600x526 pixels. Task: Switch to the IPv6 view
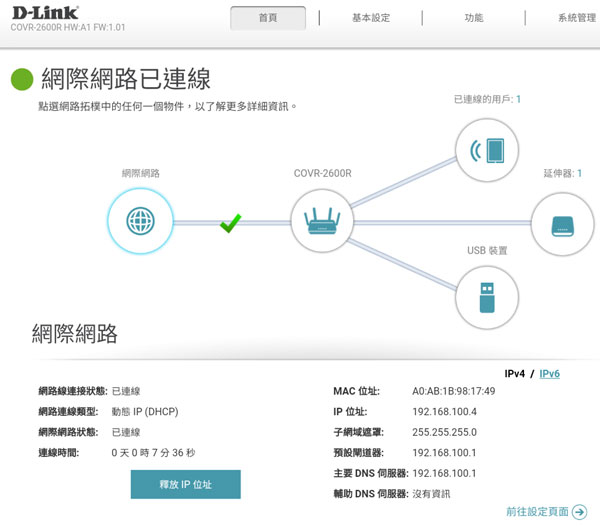click(549, 374)
